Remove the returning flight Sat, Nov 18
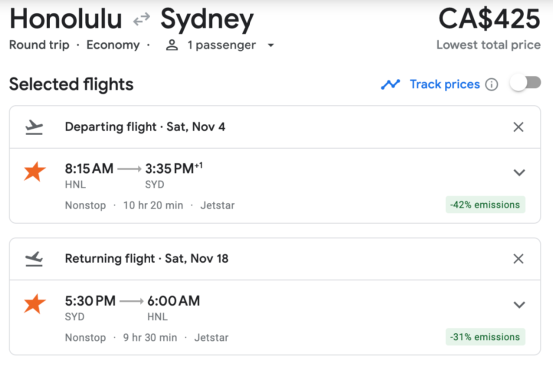This screenshot has width=553, height=367. point(518,259)
